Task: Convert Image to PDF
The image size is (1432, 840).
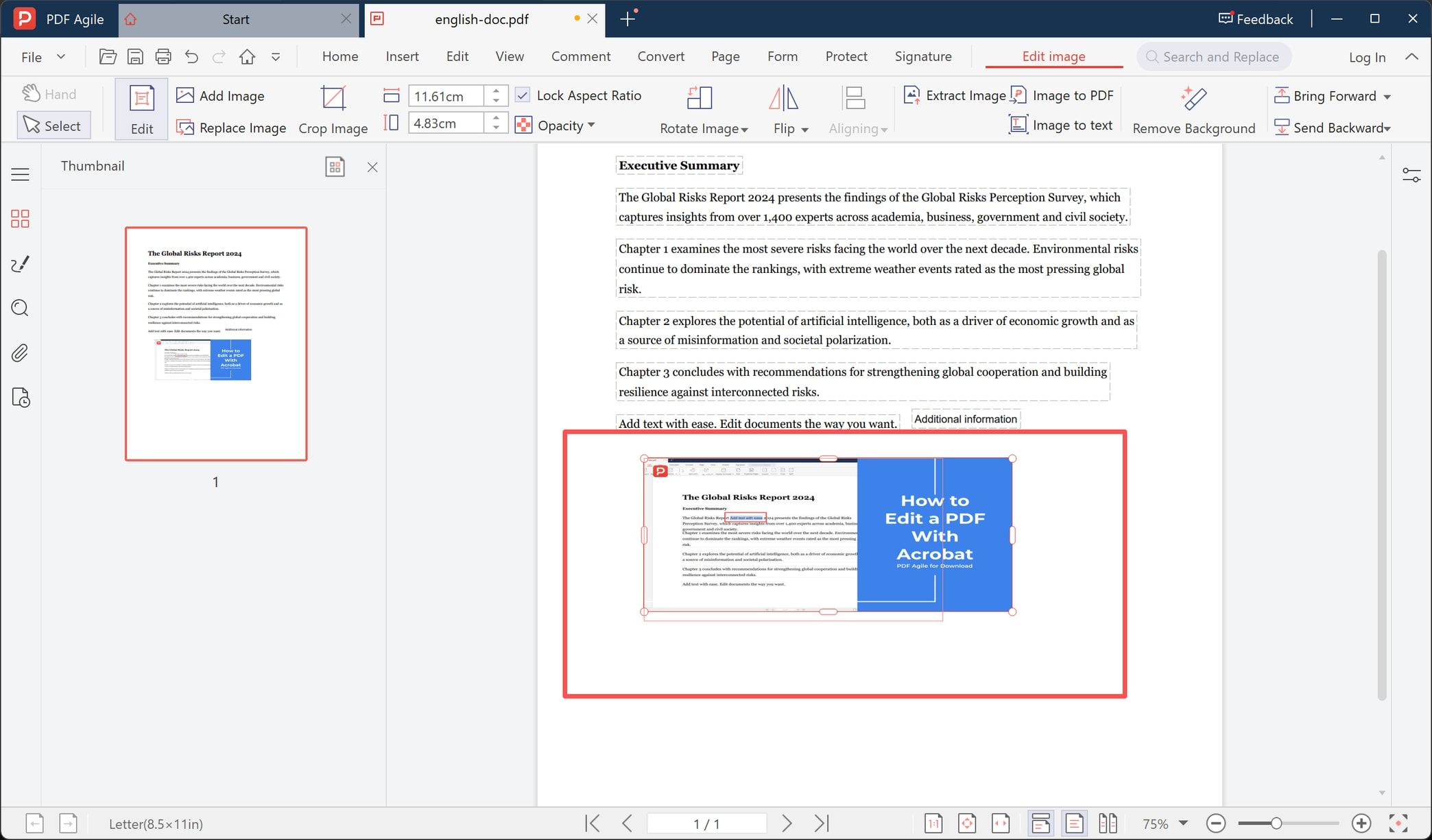Action: point(1062,95)
